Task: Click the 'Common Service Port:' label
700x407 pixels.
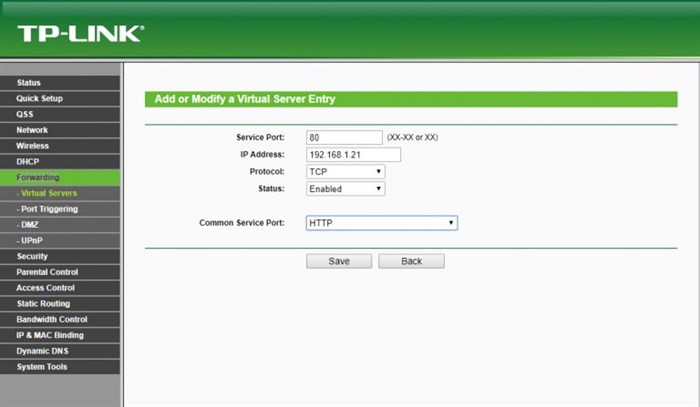Action: tap(242, 223)
